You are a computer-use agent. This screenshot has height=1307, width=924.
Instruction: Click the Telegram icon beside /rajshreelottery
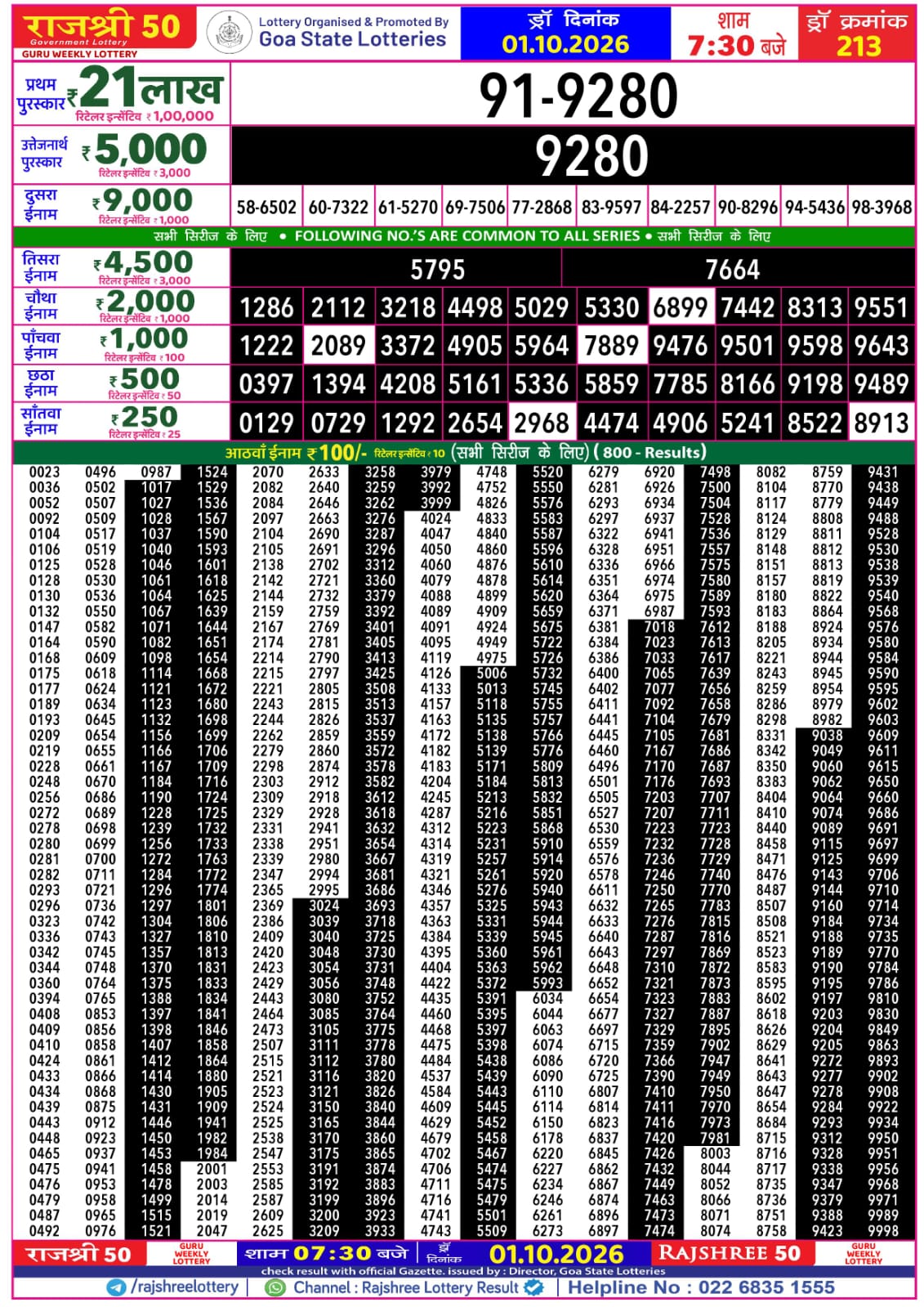pos(117,1287)
